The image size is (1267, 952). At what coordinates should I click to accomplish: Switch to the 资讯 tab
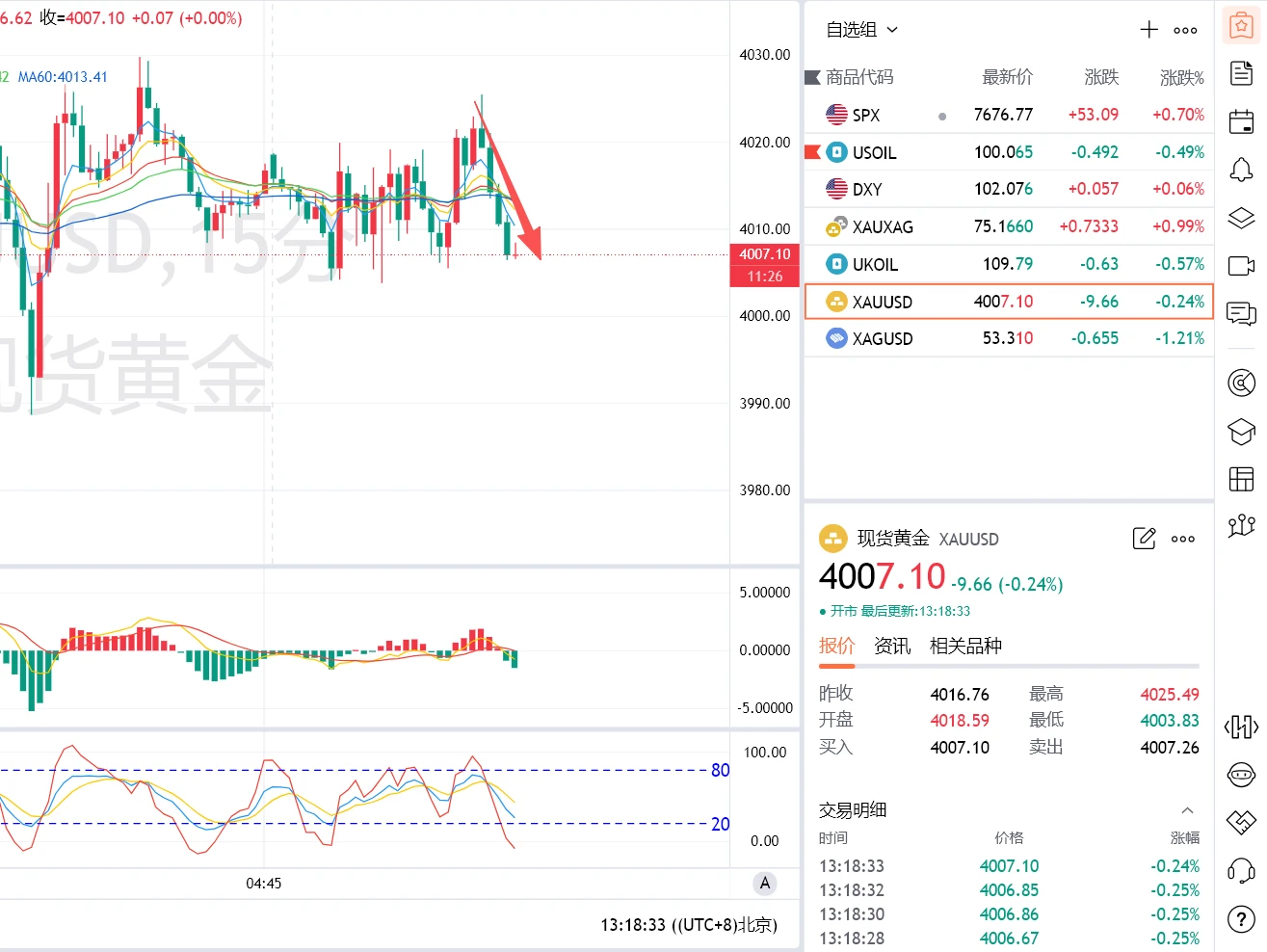coord(892,646)
